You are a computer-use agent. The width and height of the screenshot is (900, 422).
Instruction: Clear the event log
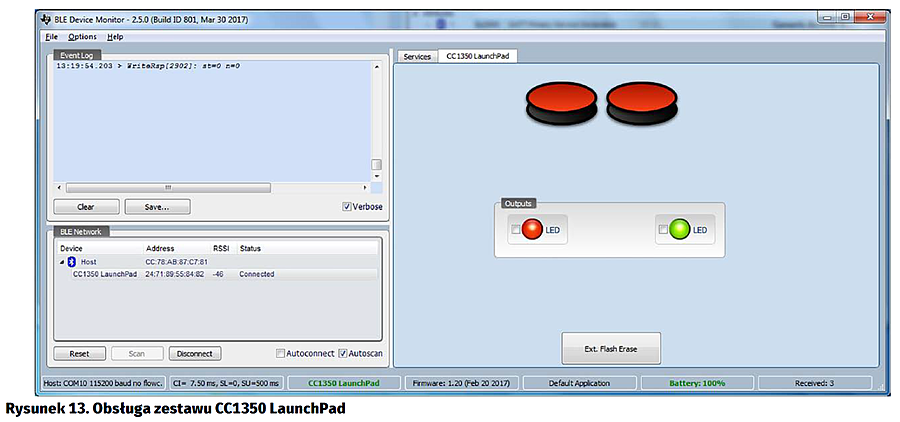click(86, 207)
